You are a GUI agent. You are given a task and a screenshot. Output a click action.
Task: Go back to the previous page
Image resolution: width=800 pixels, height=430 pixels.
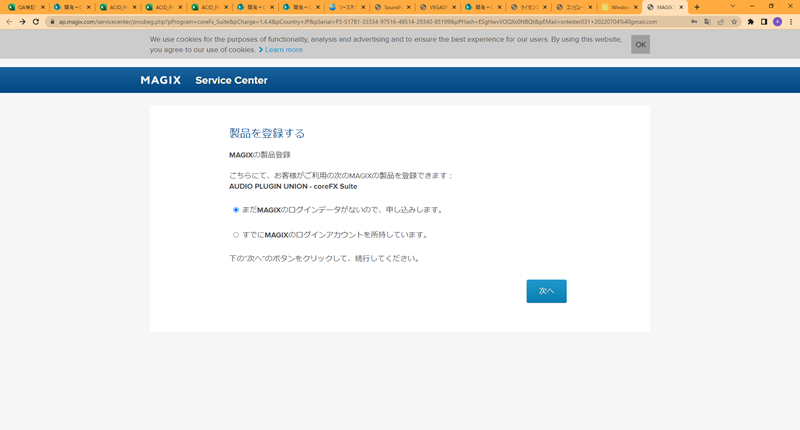click(9, 22)
